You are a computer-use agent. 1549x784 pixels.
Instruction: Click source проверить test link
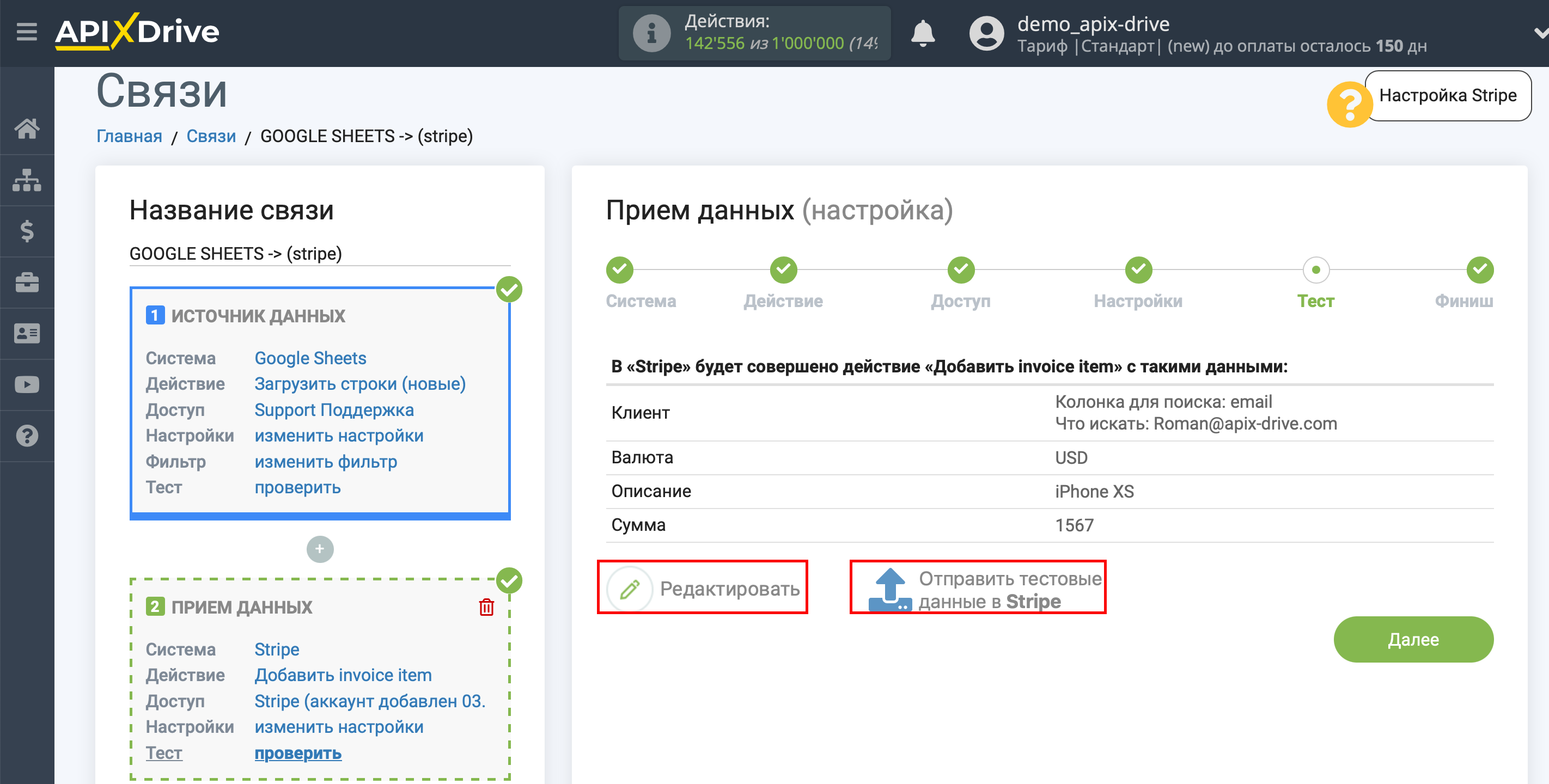pyautogui.click(x=297, y=488)
